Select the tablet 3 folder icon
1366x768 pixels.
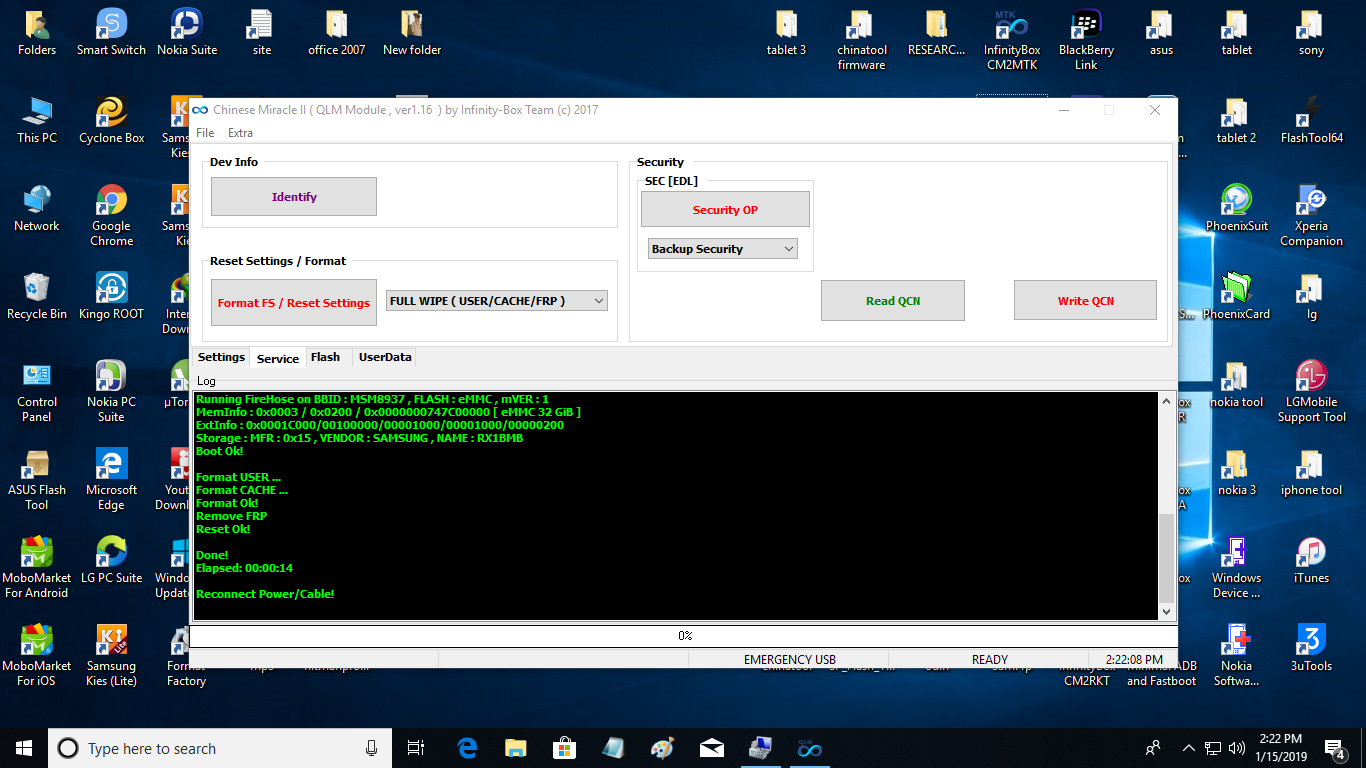pyautogui.click(x=787, y=34)
